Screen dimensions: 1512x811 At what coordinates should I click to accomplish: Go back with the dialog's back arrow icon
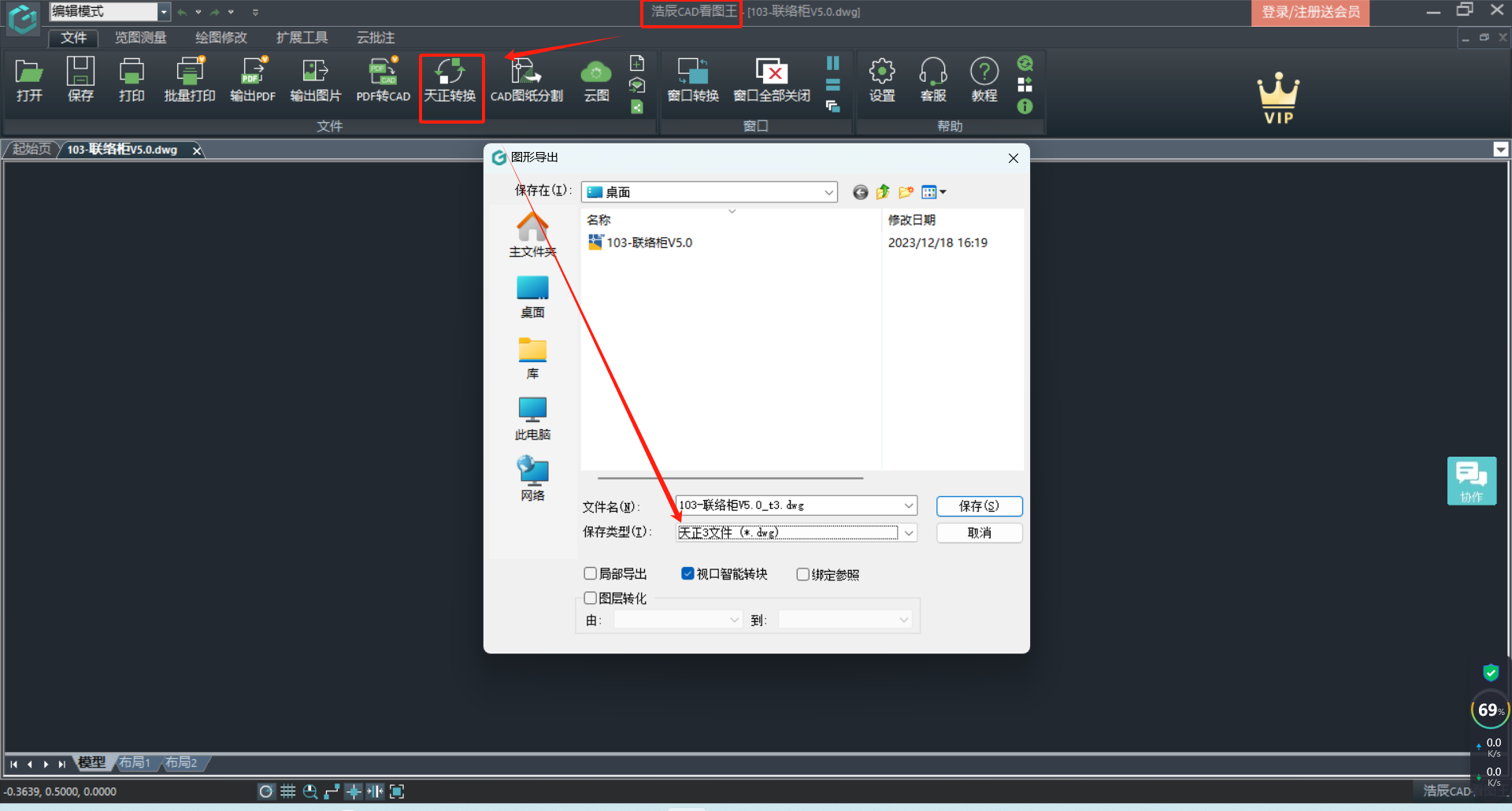click(860, 192)
